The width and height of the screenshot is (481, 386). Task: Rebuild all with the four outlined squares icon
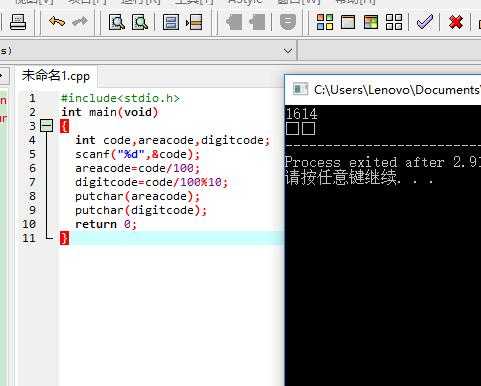click(x=394, y=22)
